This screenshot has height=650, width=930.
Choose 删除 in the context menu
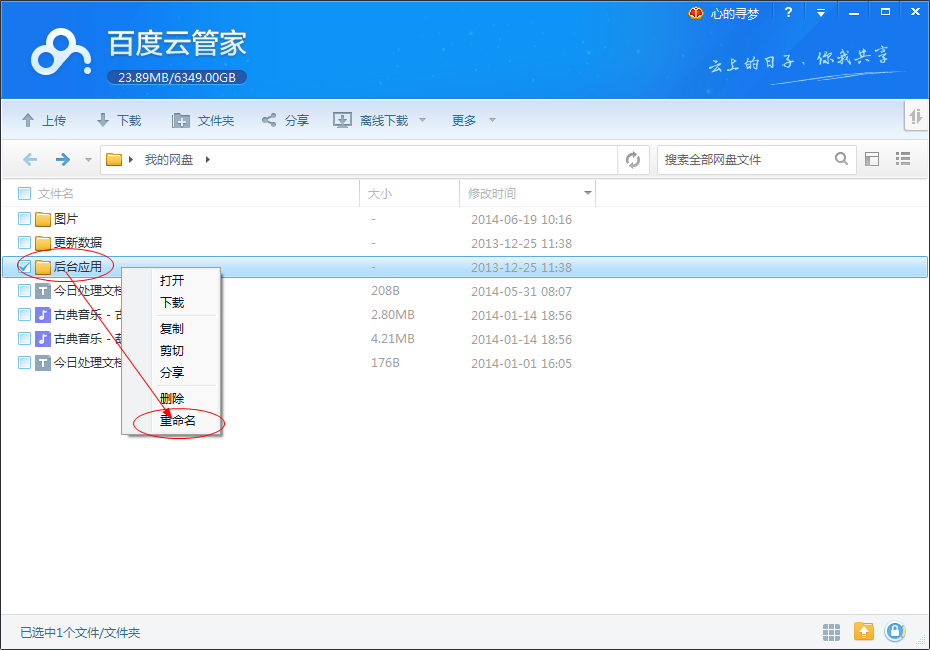(173, 398)
